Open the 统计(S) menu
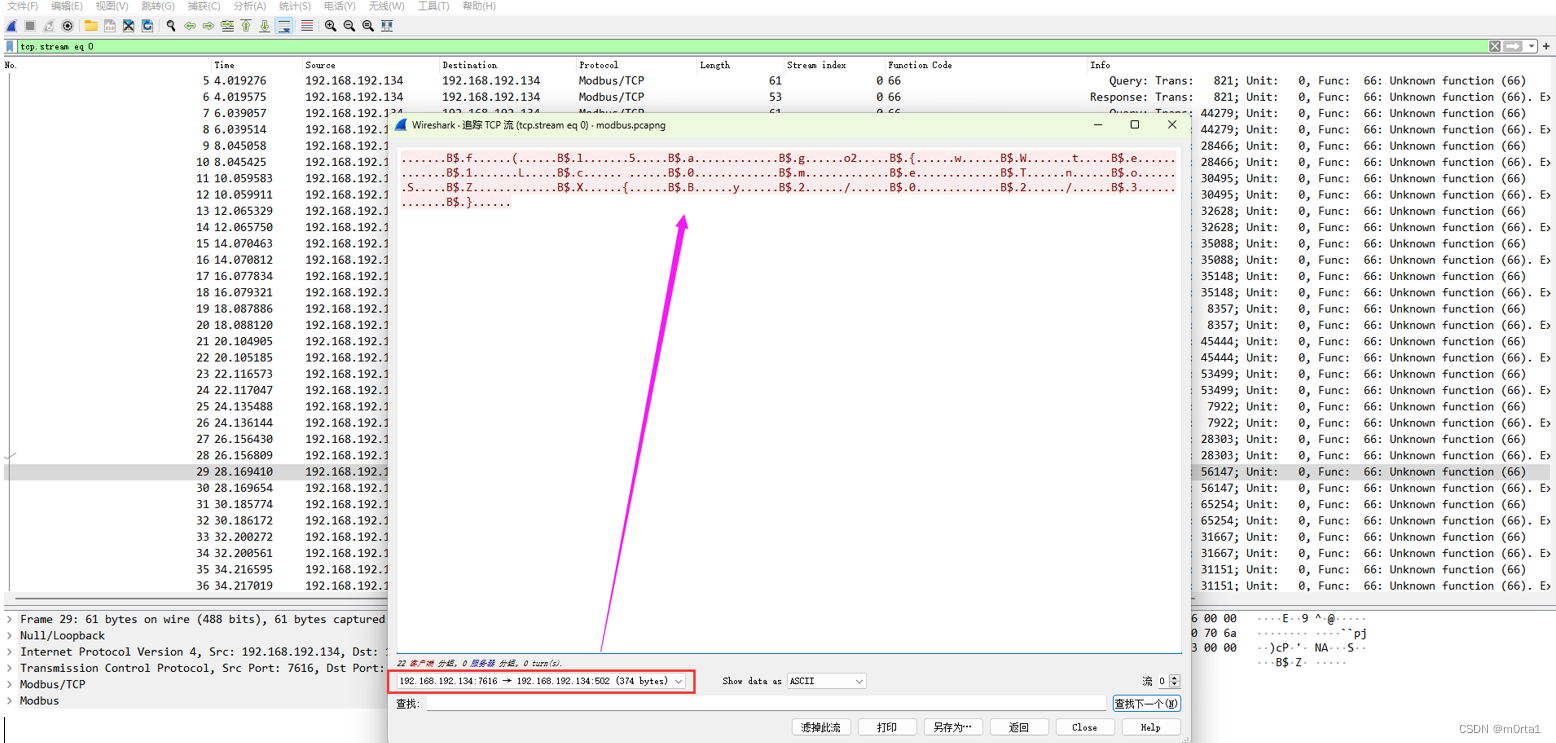1556x743 pixels. (294, 6)
